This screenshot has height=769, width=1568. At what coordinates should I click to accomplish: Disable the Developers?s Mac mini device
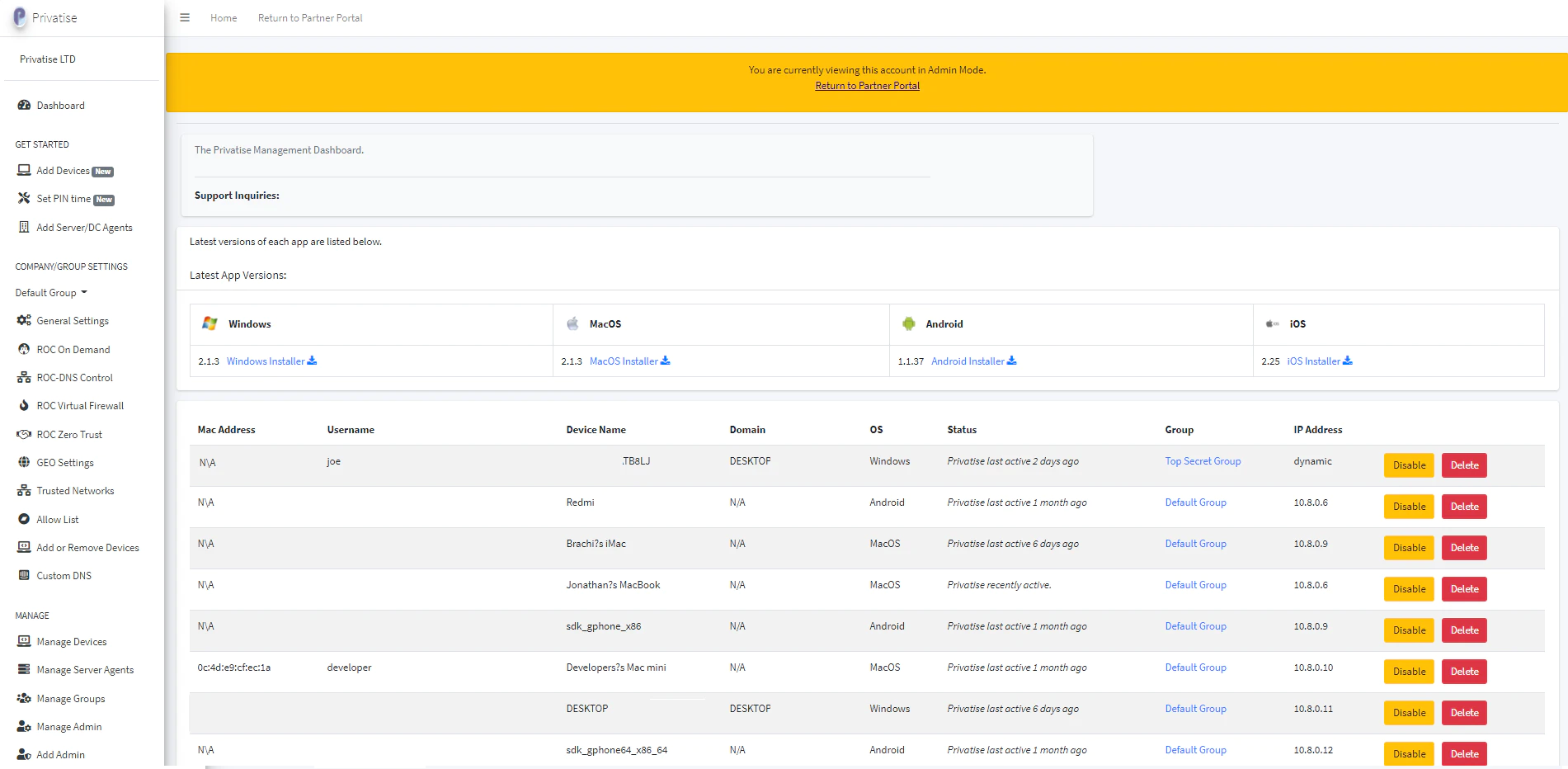click(1409, 672)
